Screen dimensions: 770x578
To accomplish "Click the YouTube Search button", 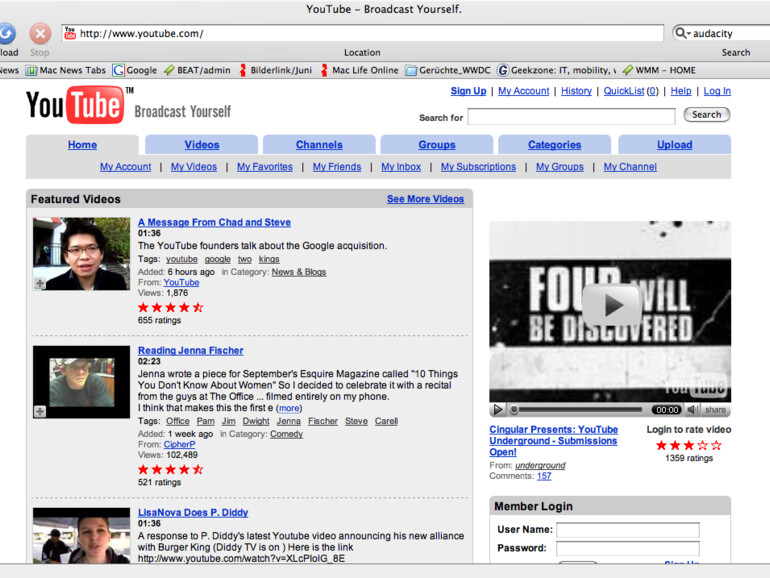I will [707, 114].
